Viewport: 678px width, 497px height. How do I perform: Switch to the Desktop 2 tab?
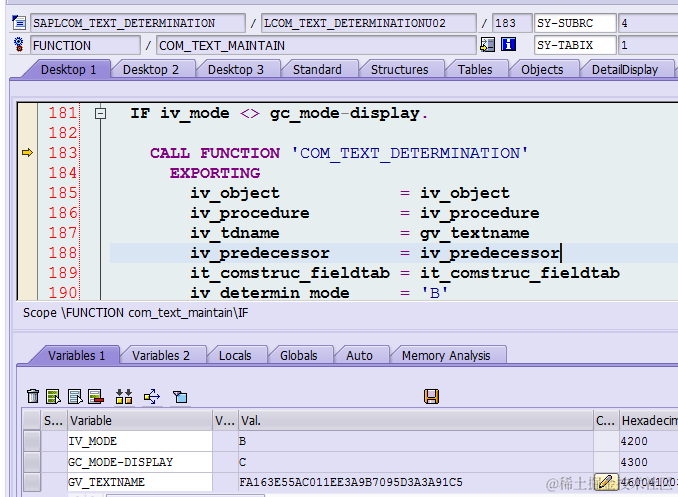pos(150,70)
